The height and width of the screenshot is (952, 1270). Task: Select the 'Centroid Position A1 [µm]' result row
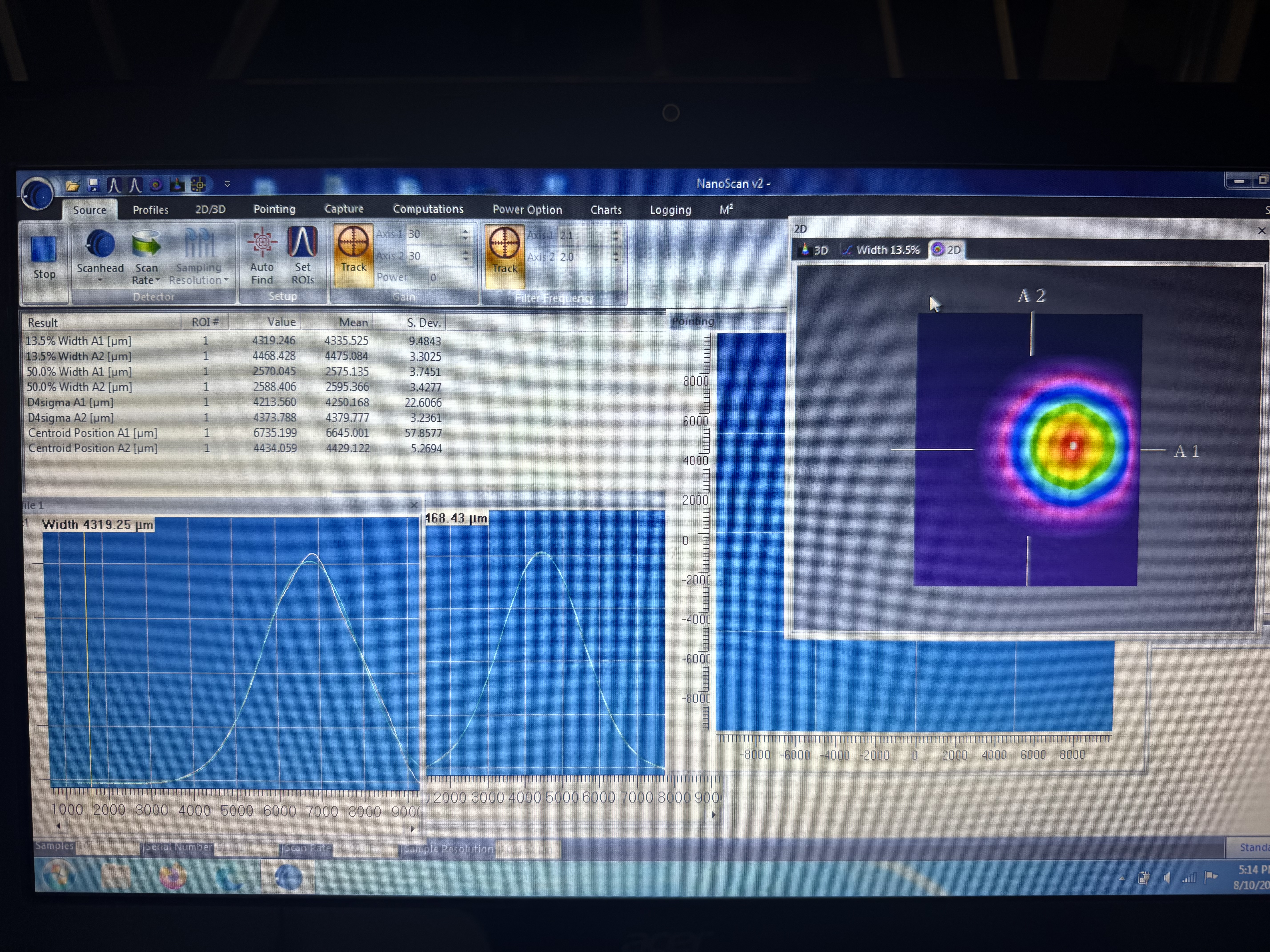235,433
